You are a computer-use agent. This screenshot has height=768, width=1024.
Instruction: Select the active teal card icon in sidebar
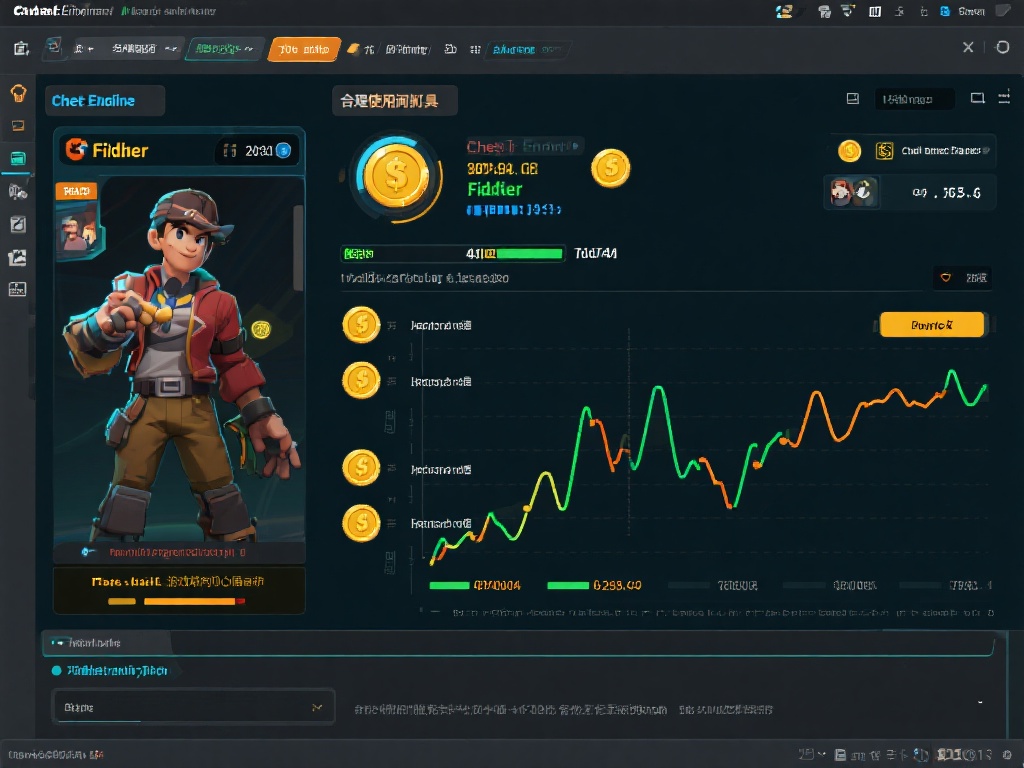pos(18,158)
